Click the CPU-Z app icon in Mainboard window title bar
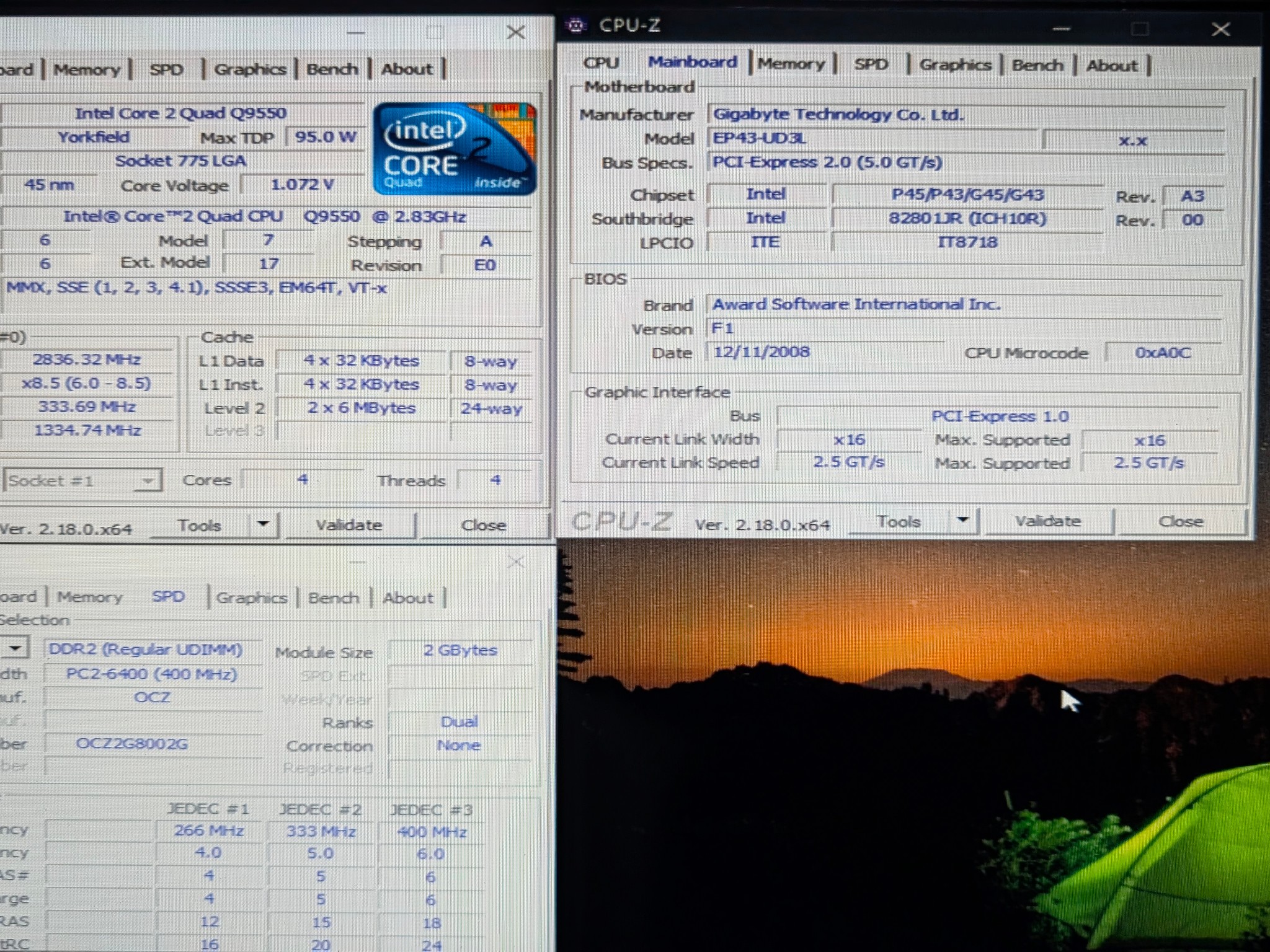 point(577,25)
